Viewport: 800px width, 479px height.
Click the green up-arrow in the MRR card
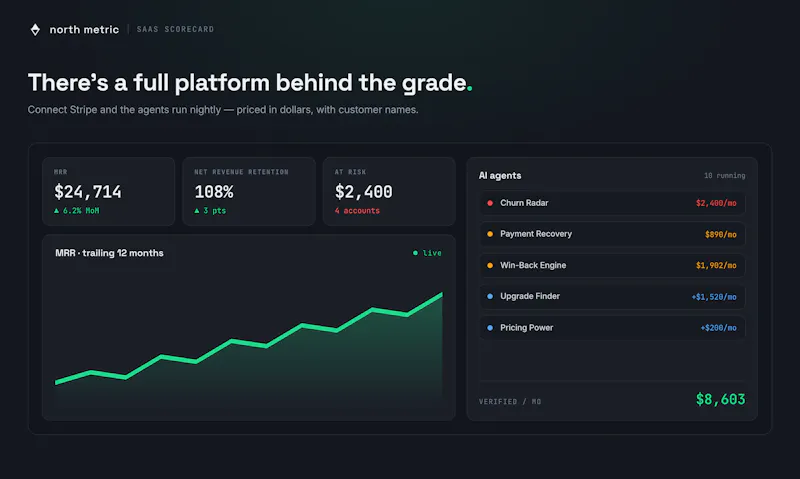pos(57,211)
